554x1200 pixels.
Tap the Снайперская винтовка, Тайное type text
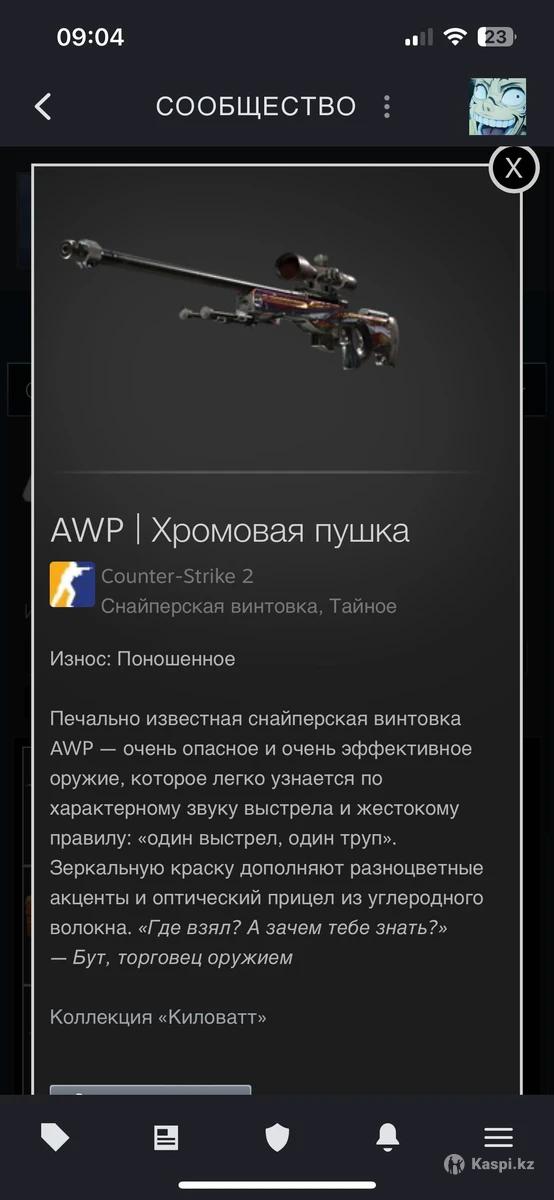point(249,606)
